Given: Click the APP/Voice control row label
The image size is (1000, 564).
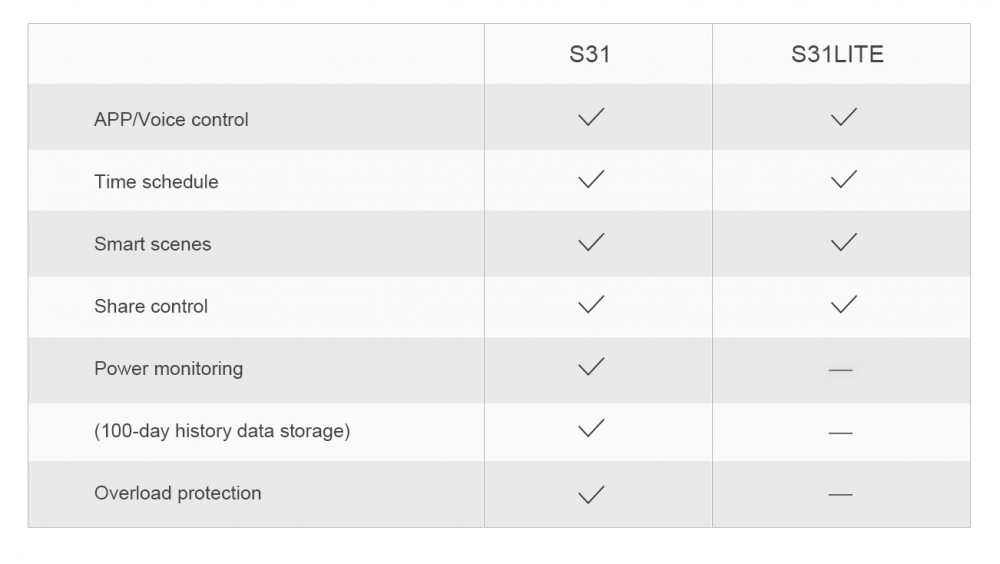Looking at the screenshot, I should [x=171, y=119].
